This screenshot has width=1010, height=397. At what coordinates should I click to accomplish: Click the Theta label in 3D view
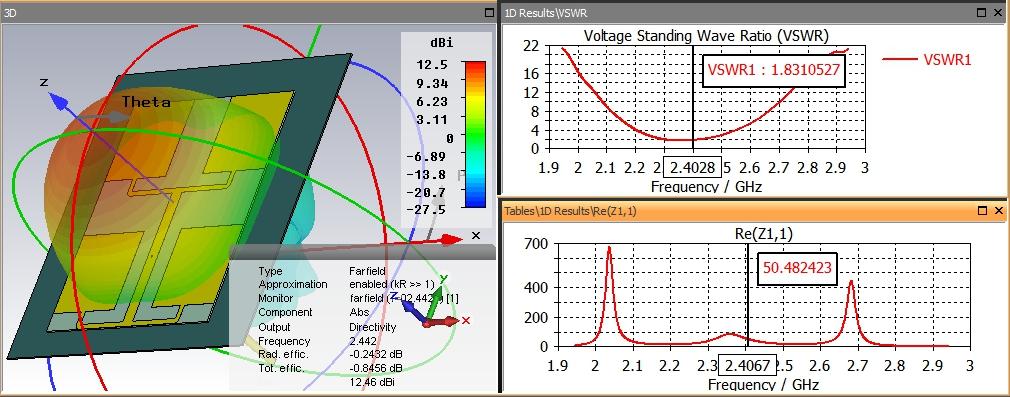[x=146, y=102]
